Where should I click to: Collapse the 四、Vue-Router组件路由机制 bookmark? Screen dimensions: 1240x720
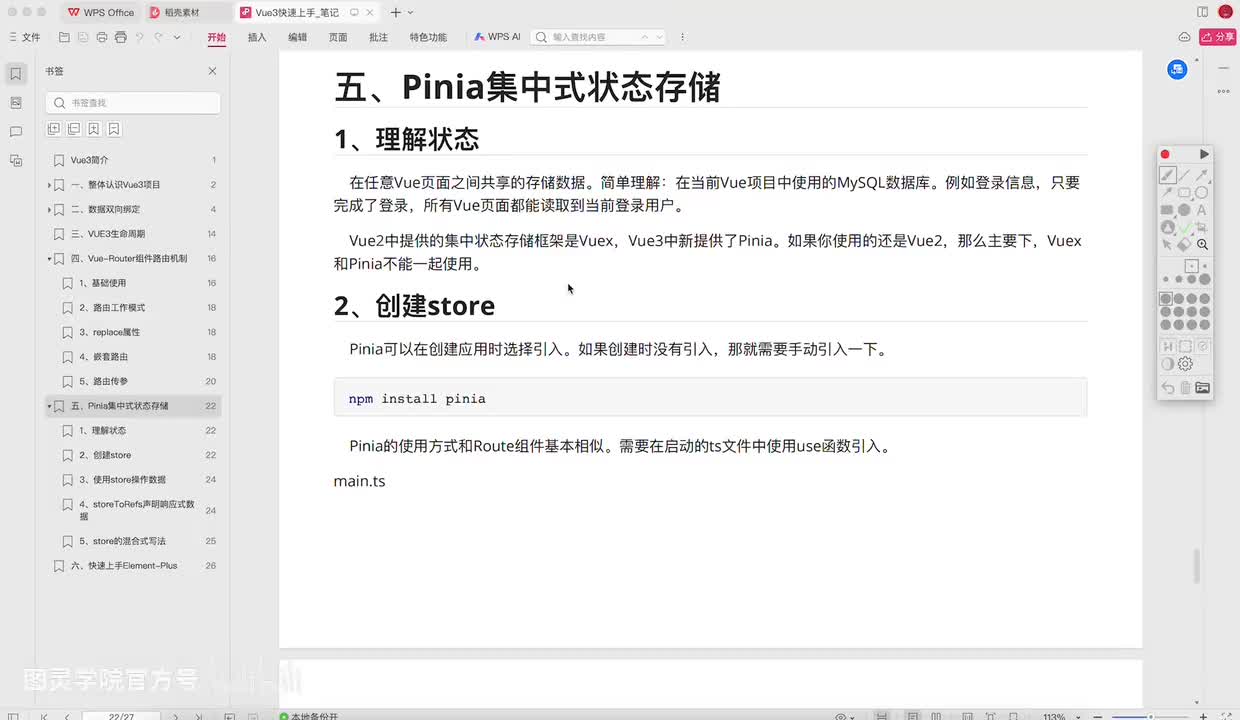(49, 259)
